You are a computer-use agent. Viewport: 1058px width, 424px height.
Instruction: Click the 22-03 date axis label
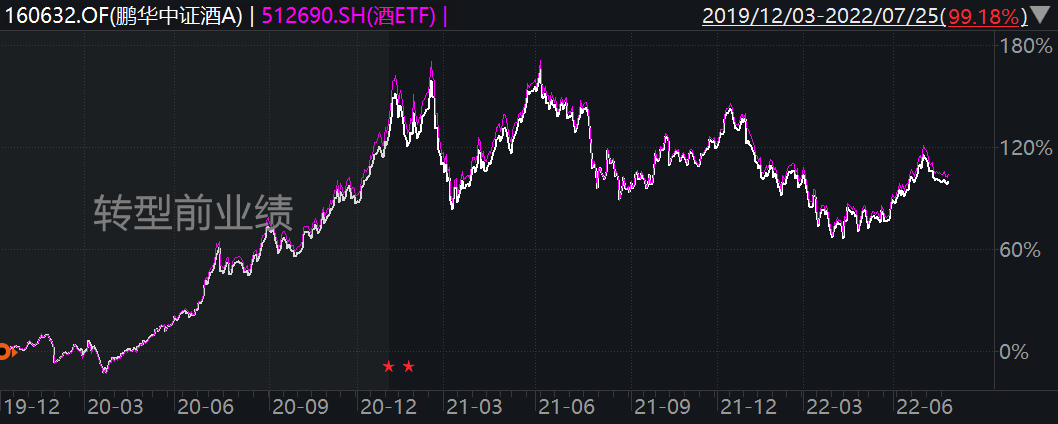click(x=833, y=406)
